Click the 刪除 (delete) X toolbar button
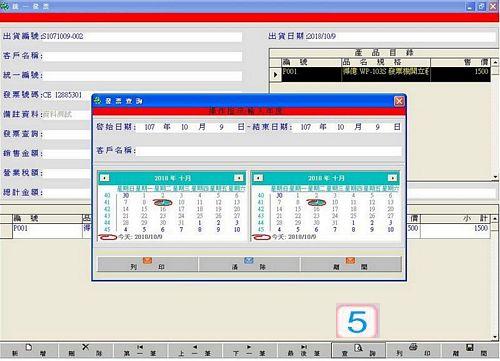500x361 pixels. 85,350
